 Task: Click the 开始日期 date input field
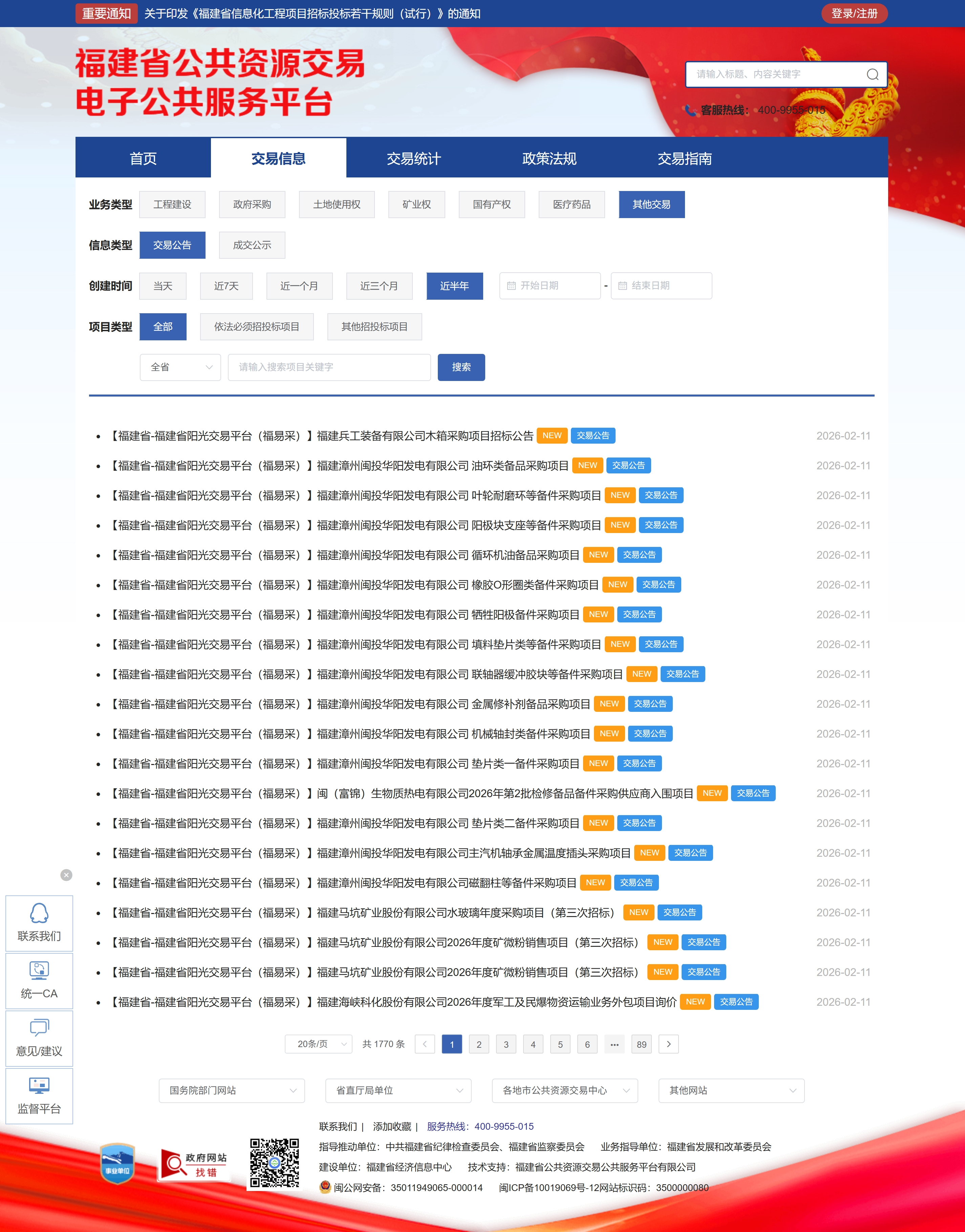tap(550, 286)
